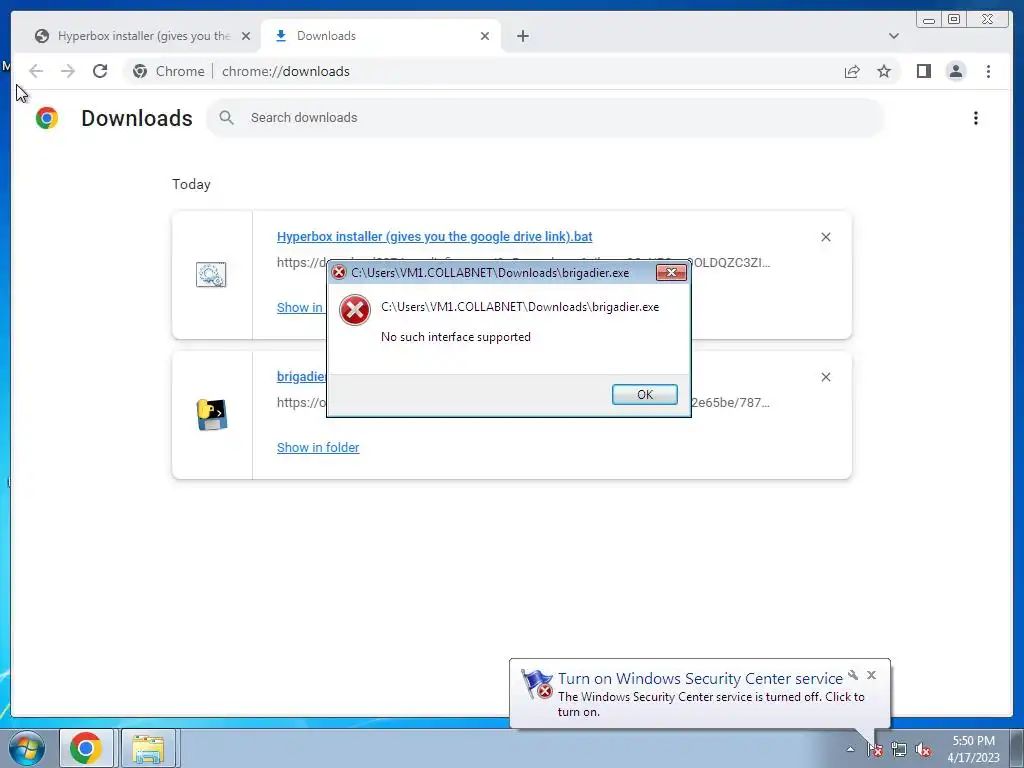Click the clock showing 5:50 PM
This screenshot has width=1024, height=768.
pyautogui.click(x=973, y=749)
